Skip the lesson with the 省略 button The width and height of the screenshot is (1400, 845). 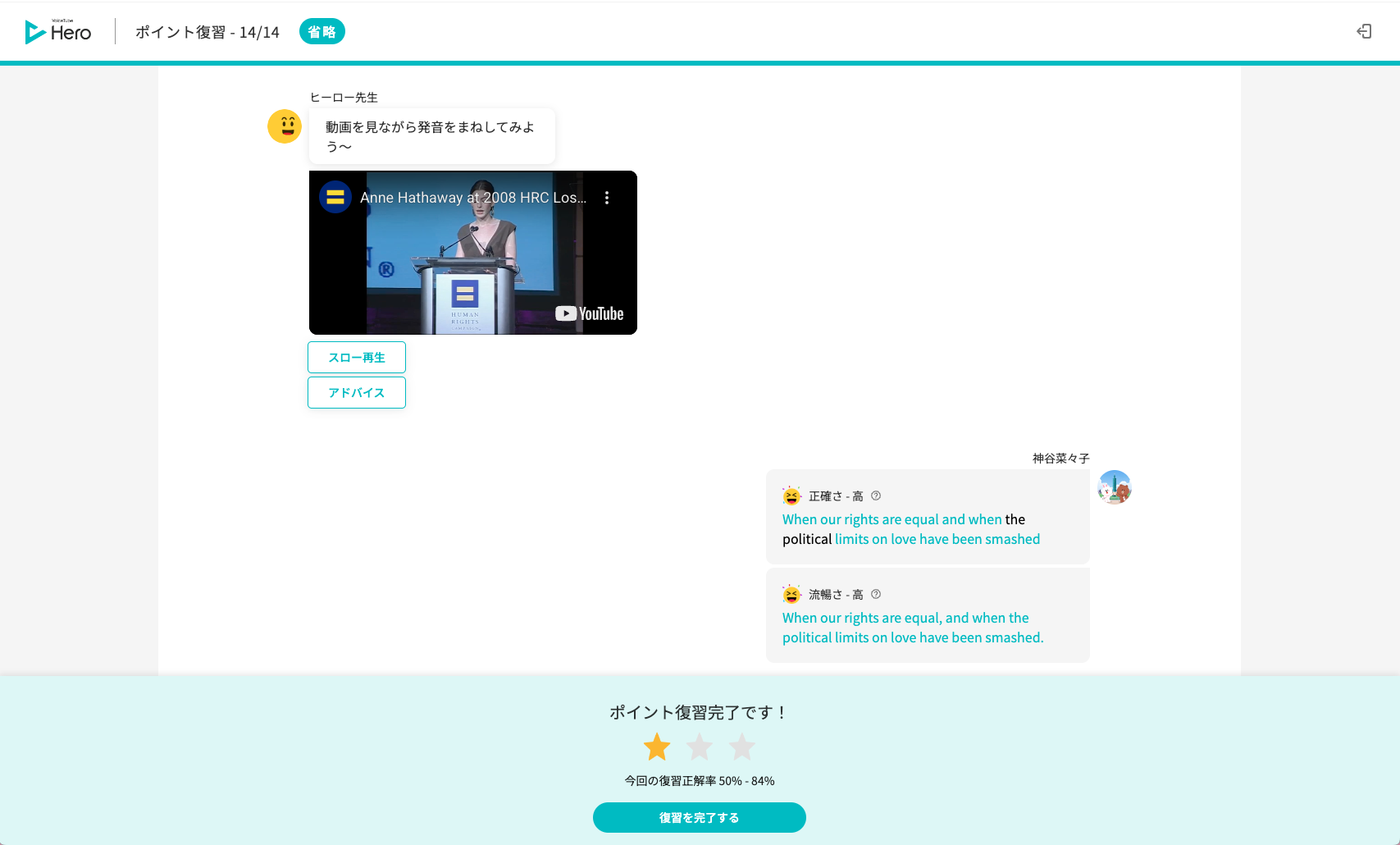click(321, 31)
